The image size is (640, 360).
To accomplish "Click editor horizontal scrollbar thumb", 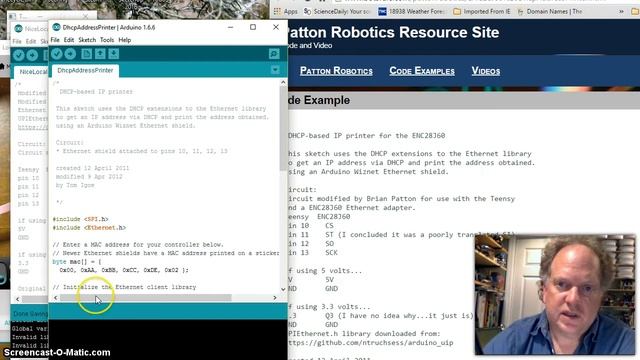I will pos(146,298).
